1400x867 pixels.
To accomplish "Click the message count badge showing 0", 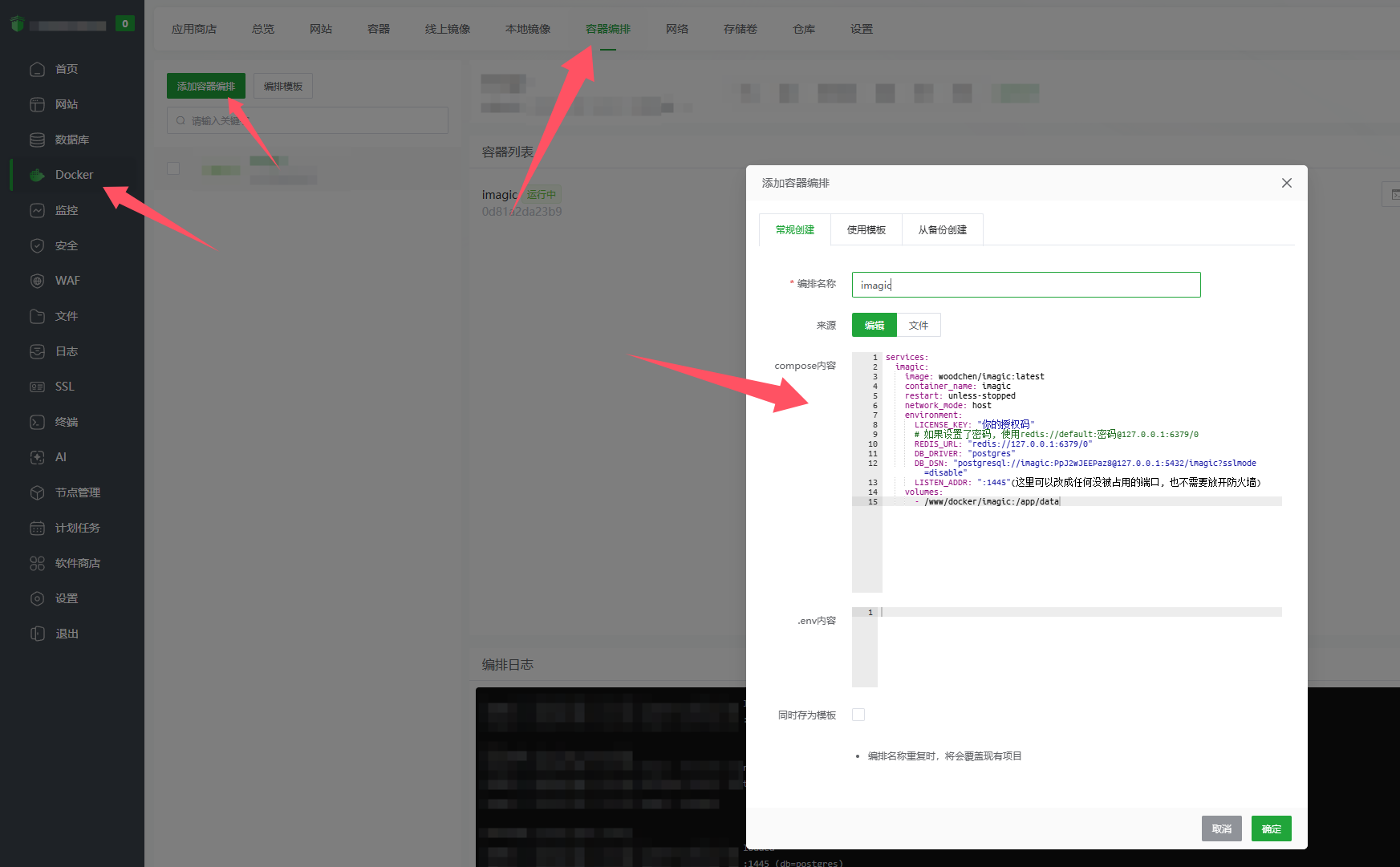I will point(124,24).
